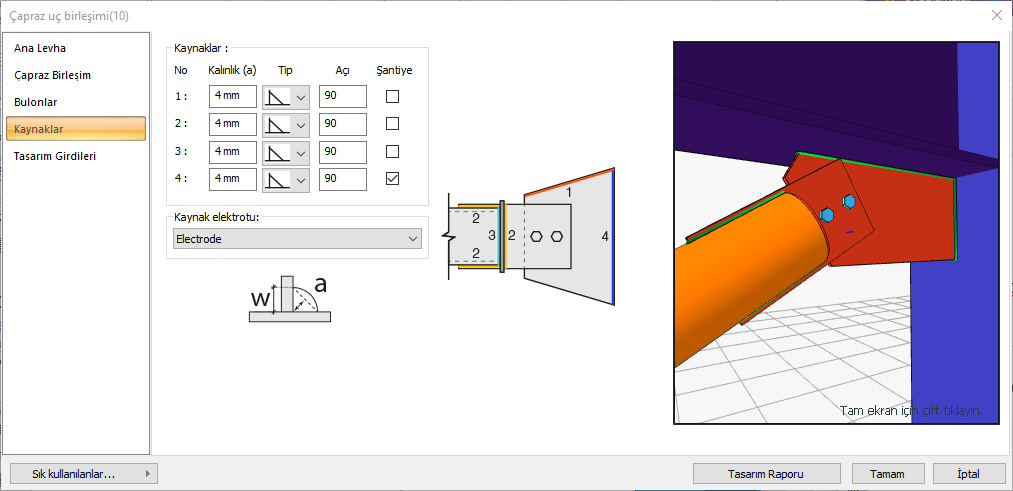Screen dimensions: 1013x491
Task: Open the Kaynak elektrotu Electrode dropdown
Action: pos(297,239)
